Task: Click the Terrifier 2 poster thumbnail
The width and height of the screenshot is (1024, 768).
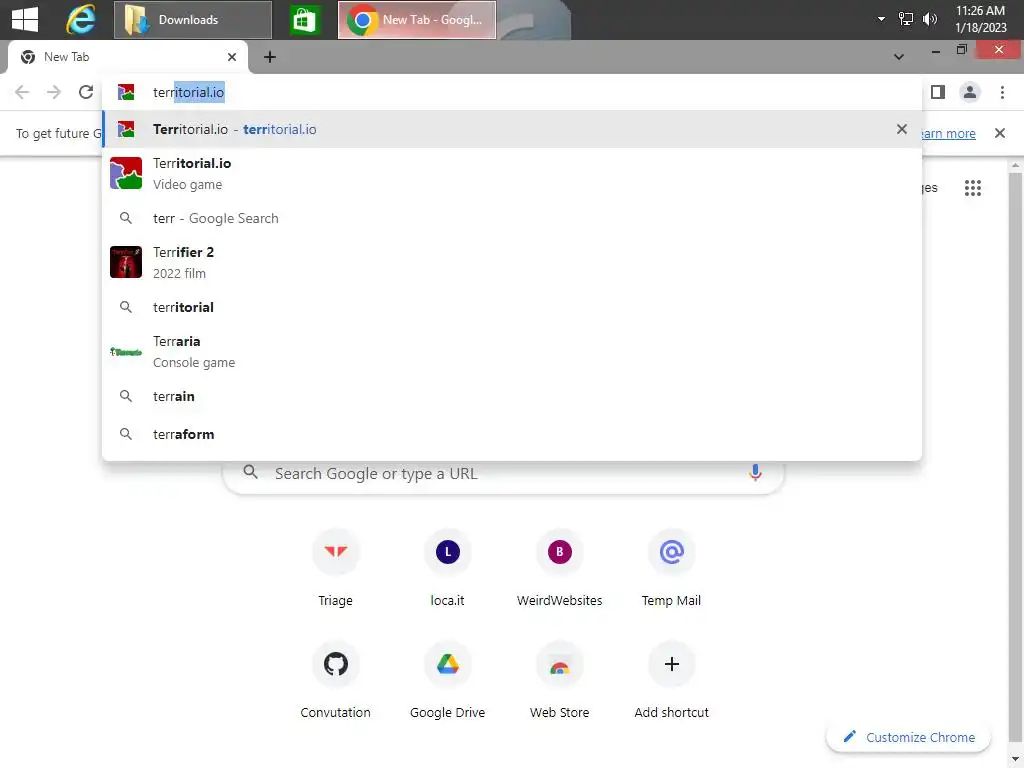Action: point(126,262)
